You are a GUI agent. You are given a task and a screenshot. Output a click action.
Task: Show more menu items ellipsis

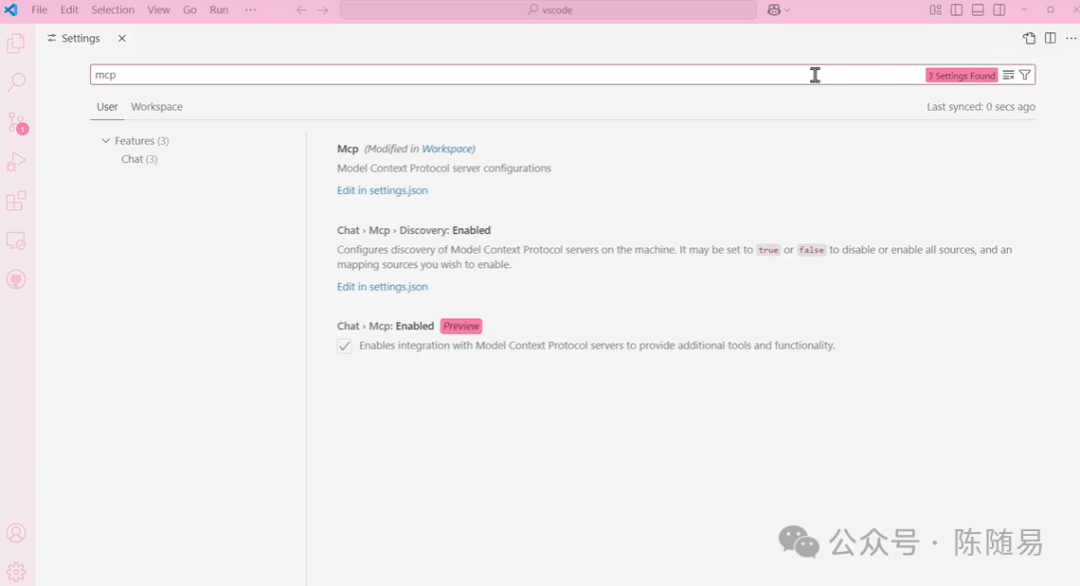(x=250, y=10)
